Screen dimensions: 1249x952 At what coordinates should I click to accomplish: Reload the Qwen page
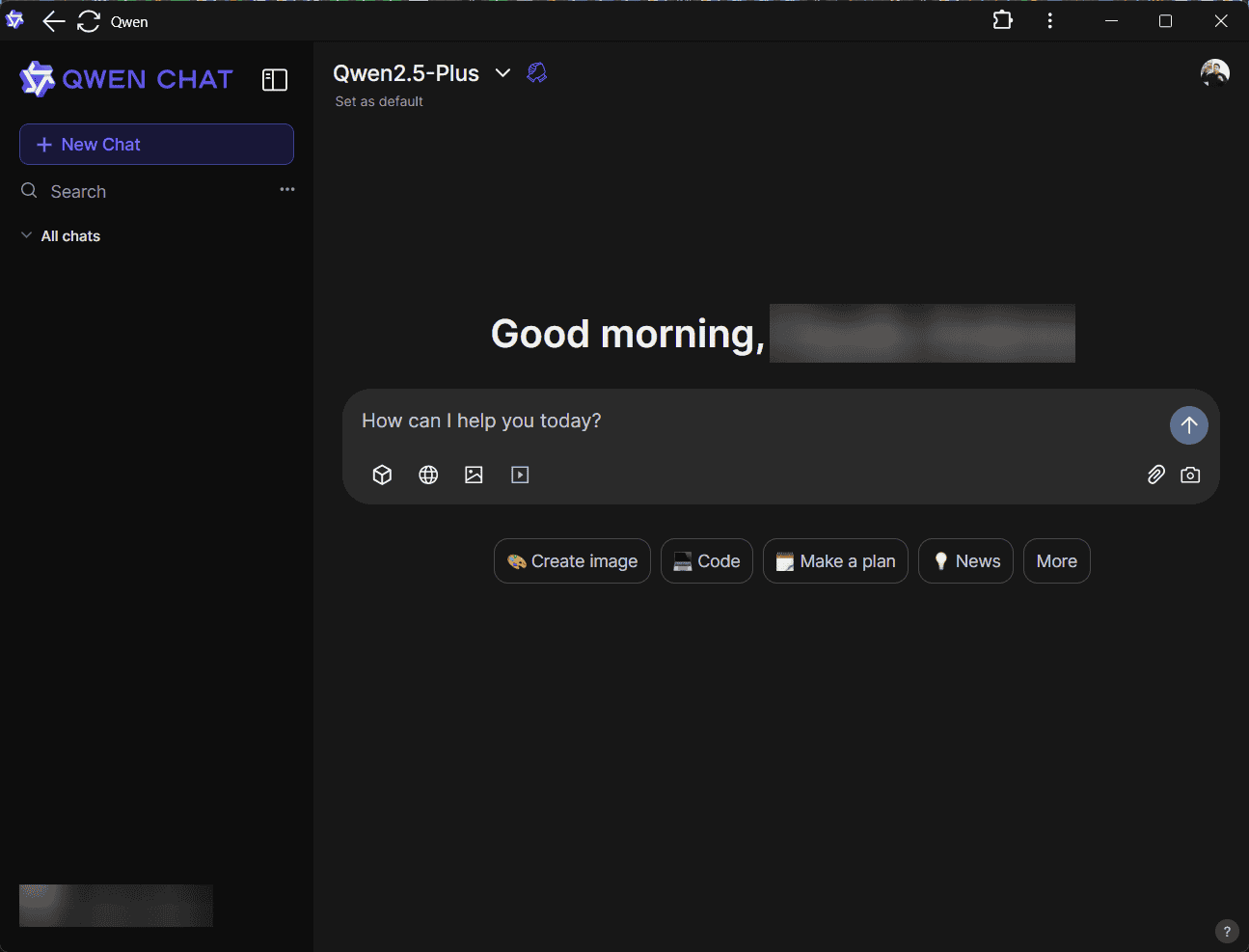point(89,21)
